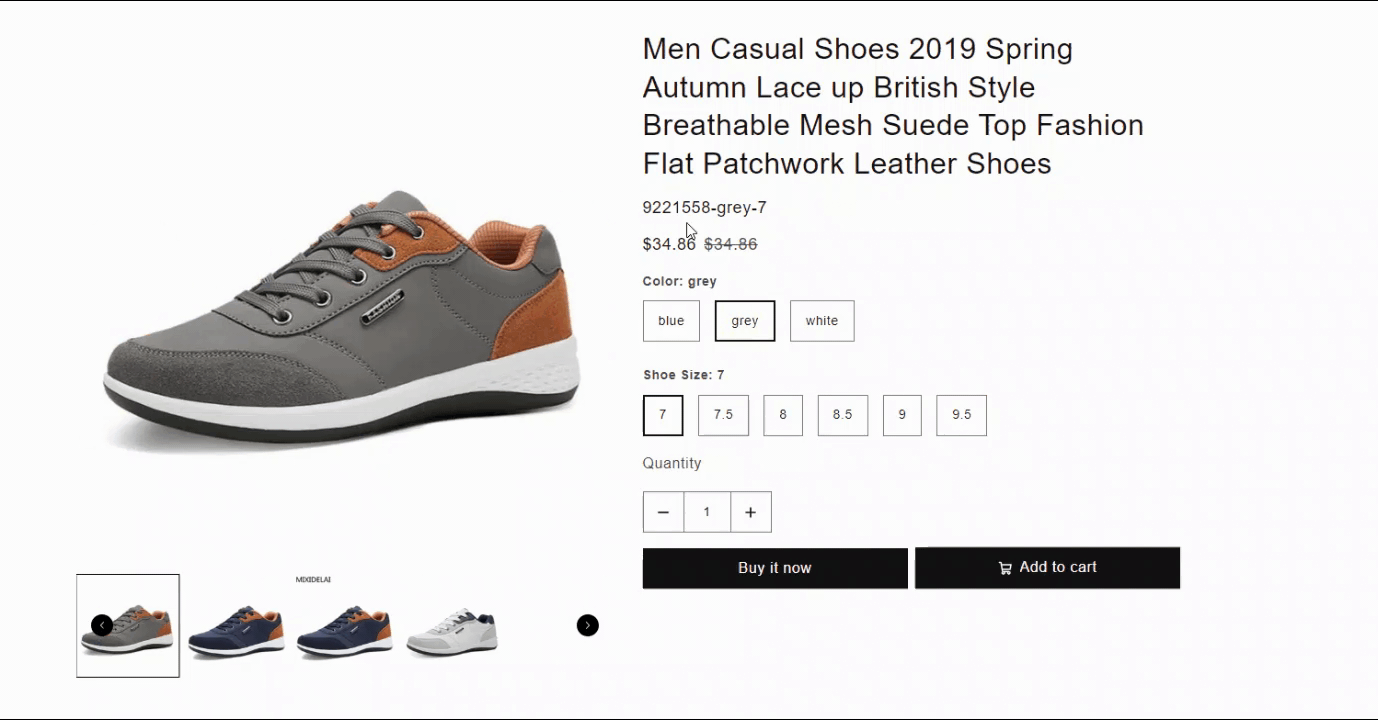The width and height of the screenshot is (1378, 720).
Task: Select shoe size 9
Action: coord(902,415)
